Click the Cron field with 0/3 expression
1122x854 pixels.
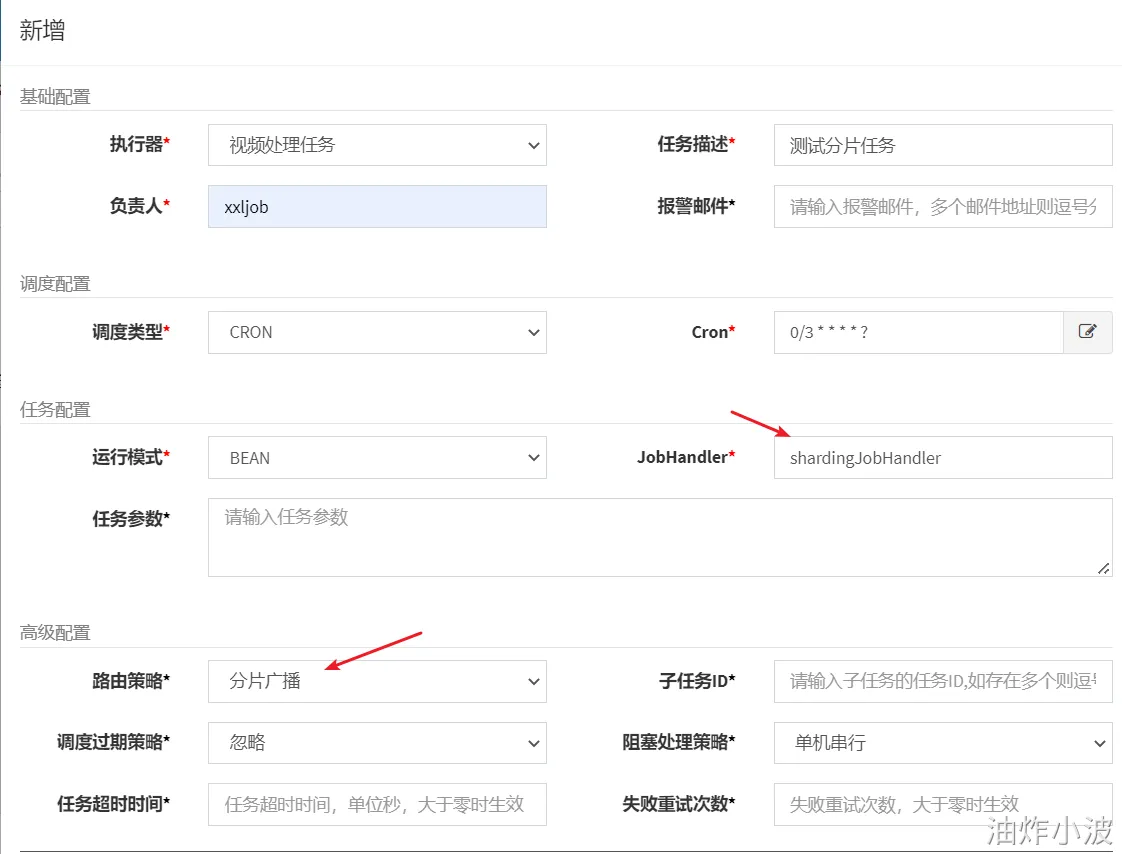click(919, 332)
